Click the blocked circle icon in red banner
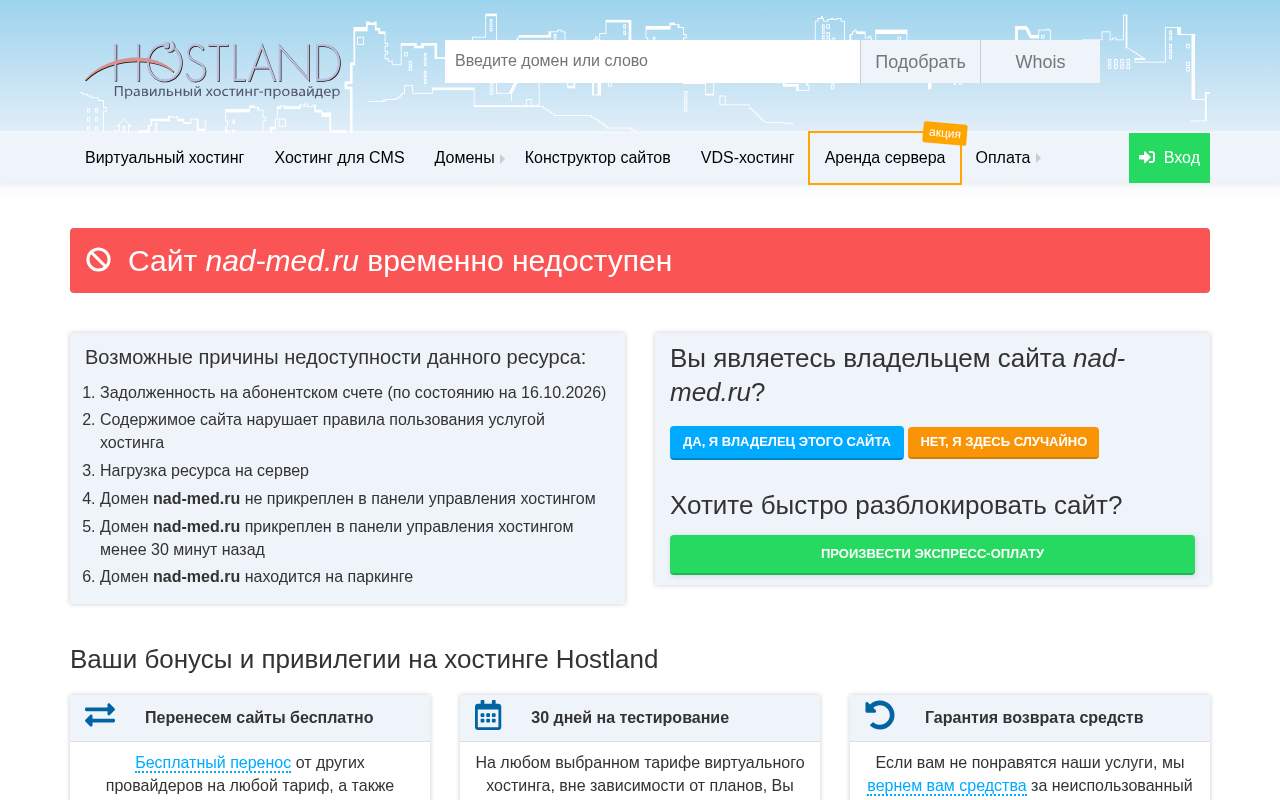Screen dimensions: 1280x800 coord(99,260)
